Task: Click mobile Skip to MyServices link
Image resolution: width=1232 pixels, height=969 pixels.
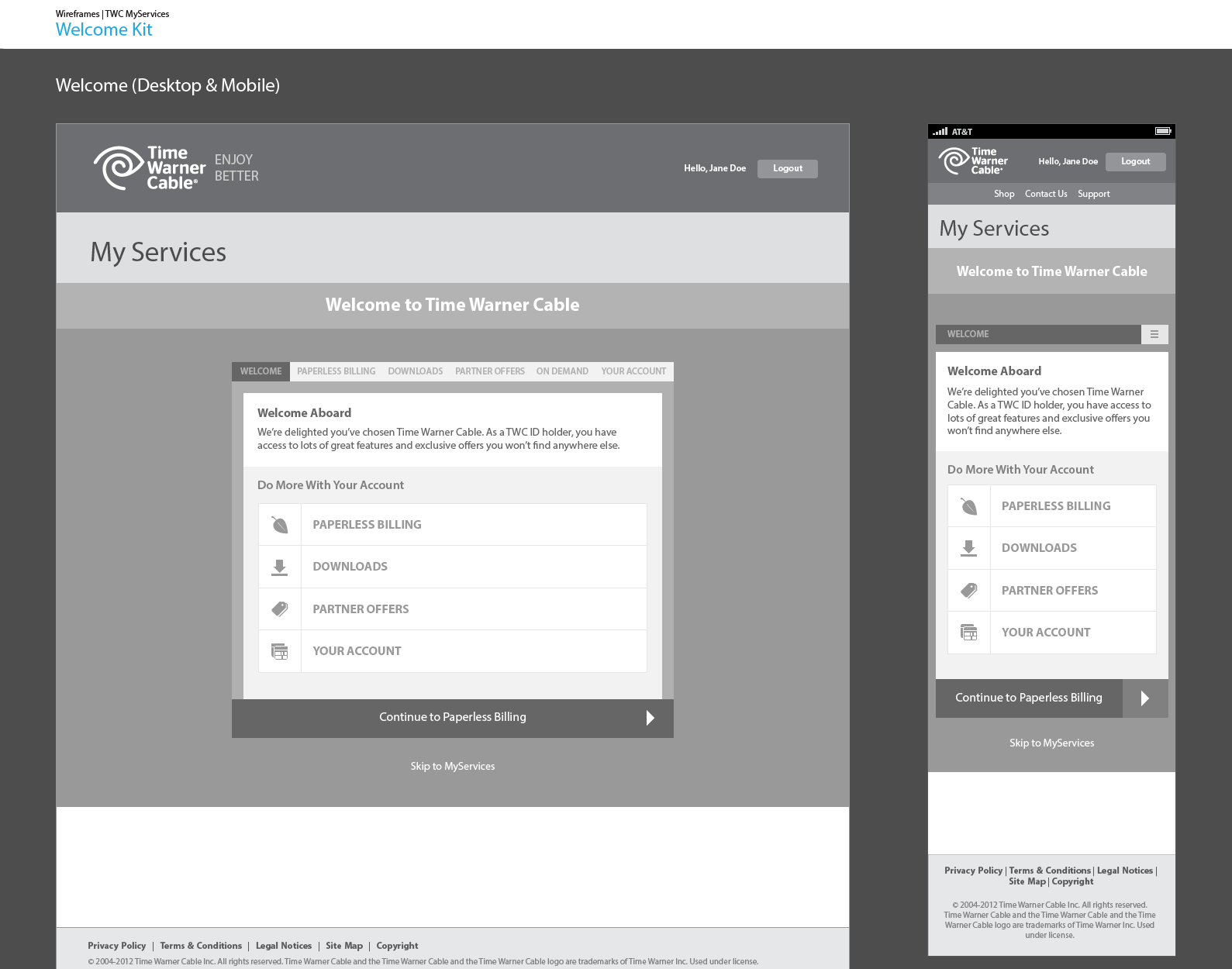Action: [x=1052, y=743]
